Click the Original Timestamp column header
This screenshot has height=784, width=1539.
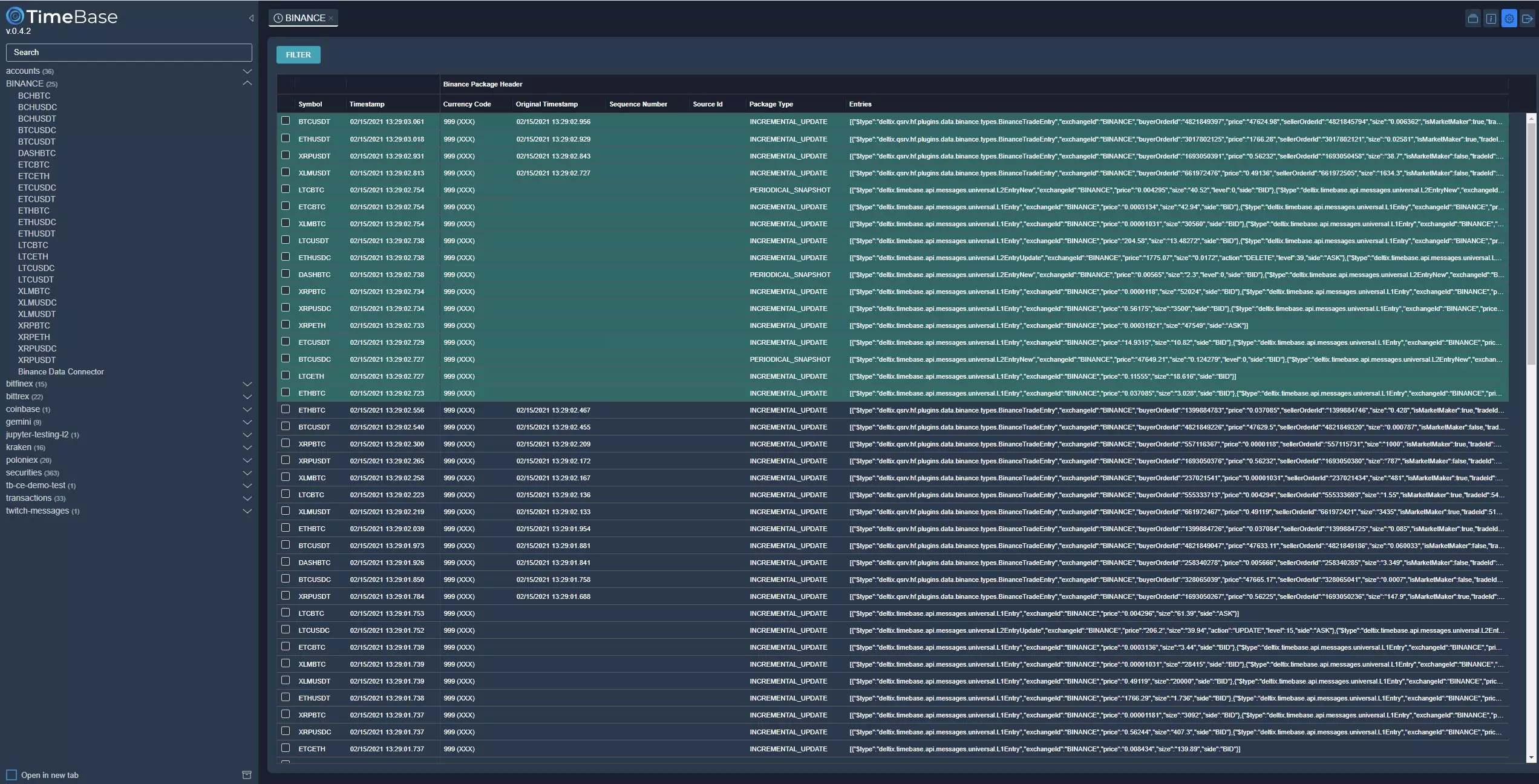547,104
